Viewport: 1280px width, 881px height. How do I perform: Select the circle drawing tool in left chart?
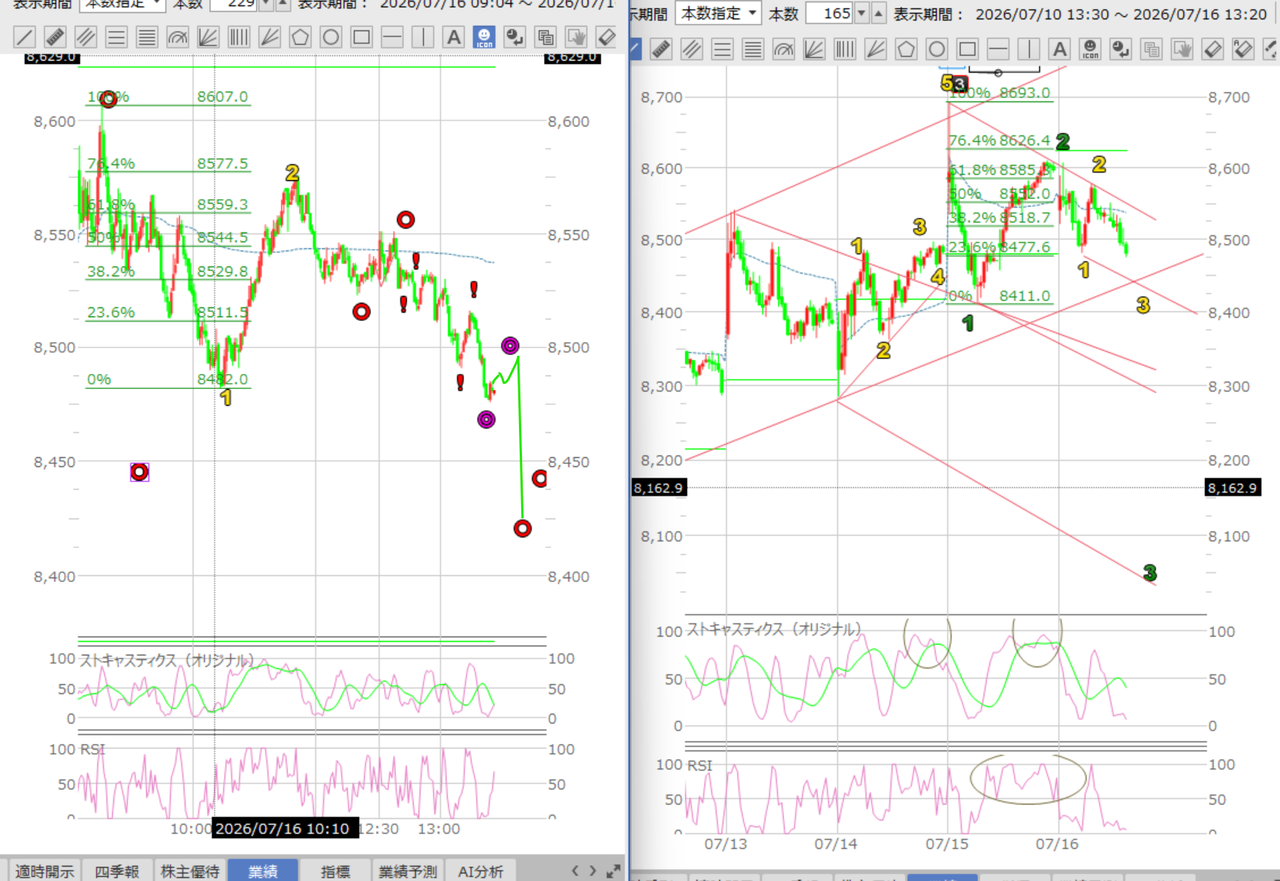[331, 38]
